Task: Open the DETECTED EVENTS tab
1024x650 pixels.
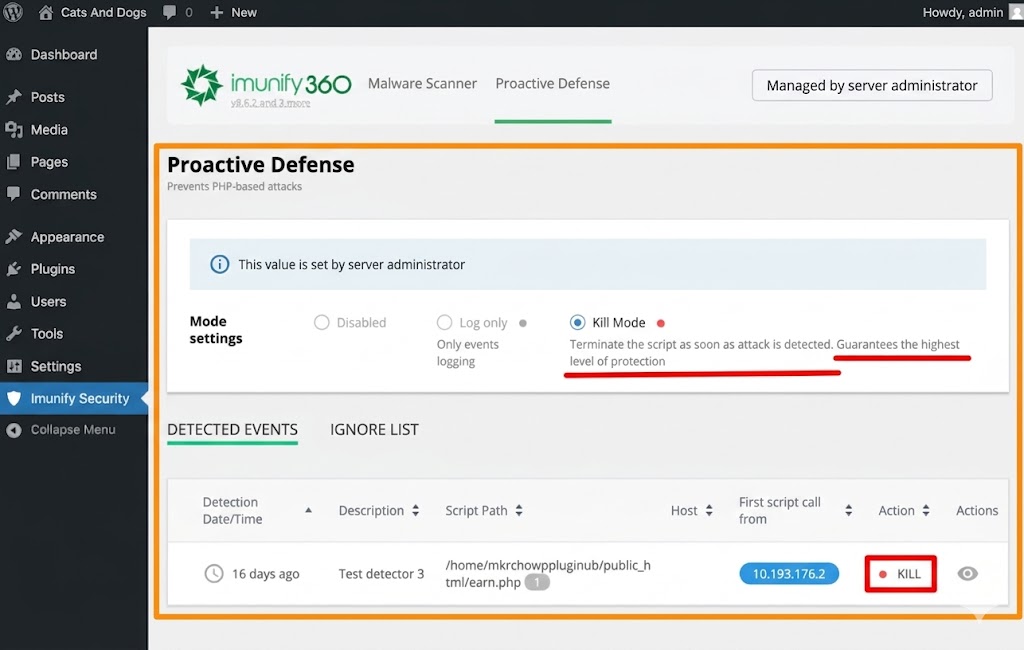Action: click(x=232, y=430)
